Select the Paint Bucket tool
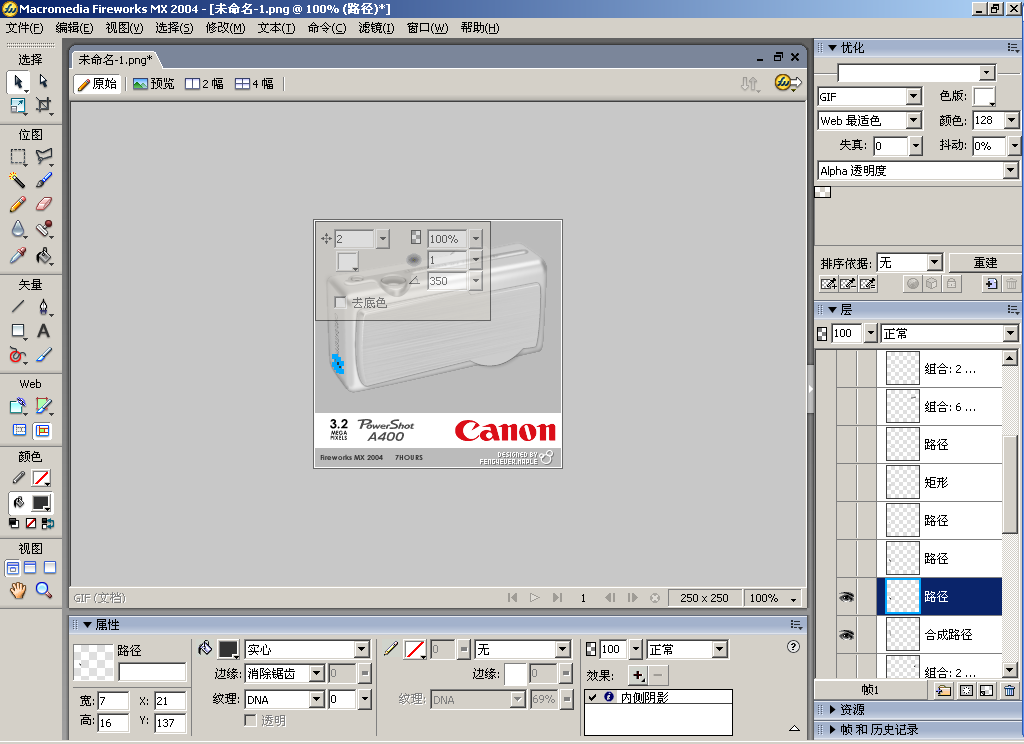 [43, 255]
